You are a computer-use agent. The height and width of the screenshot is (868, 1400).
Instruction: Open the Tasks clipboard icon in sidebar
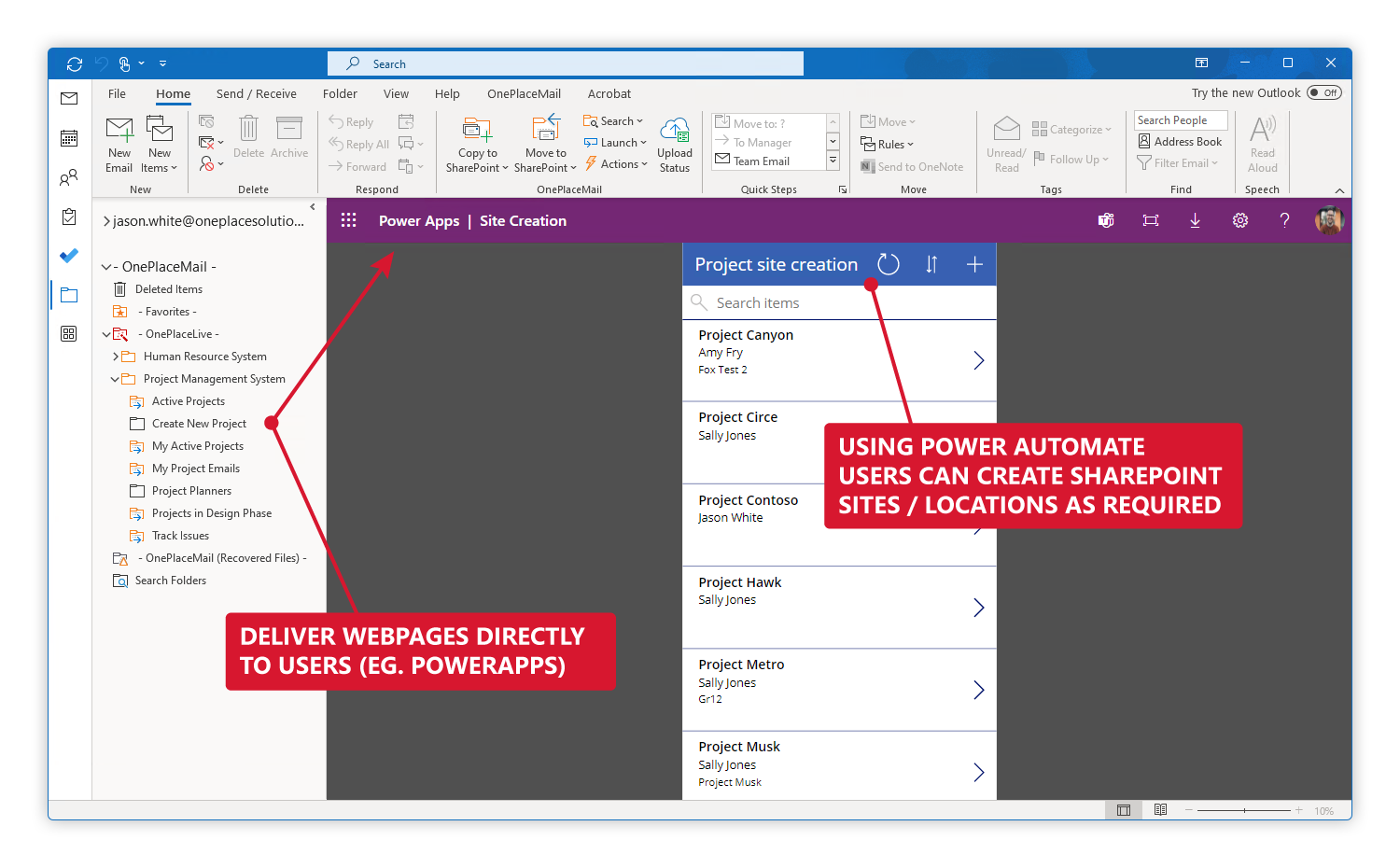click(69, 217)
